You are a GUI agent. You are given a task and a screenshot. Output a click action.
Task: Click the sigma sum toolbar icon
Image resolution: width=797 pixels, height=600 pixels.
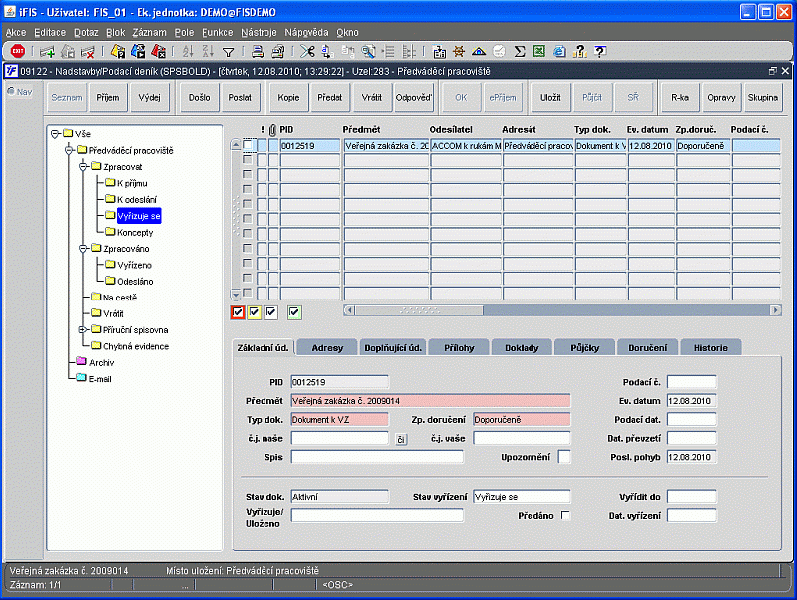(520, 51)
